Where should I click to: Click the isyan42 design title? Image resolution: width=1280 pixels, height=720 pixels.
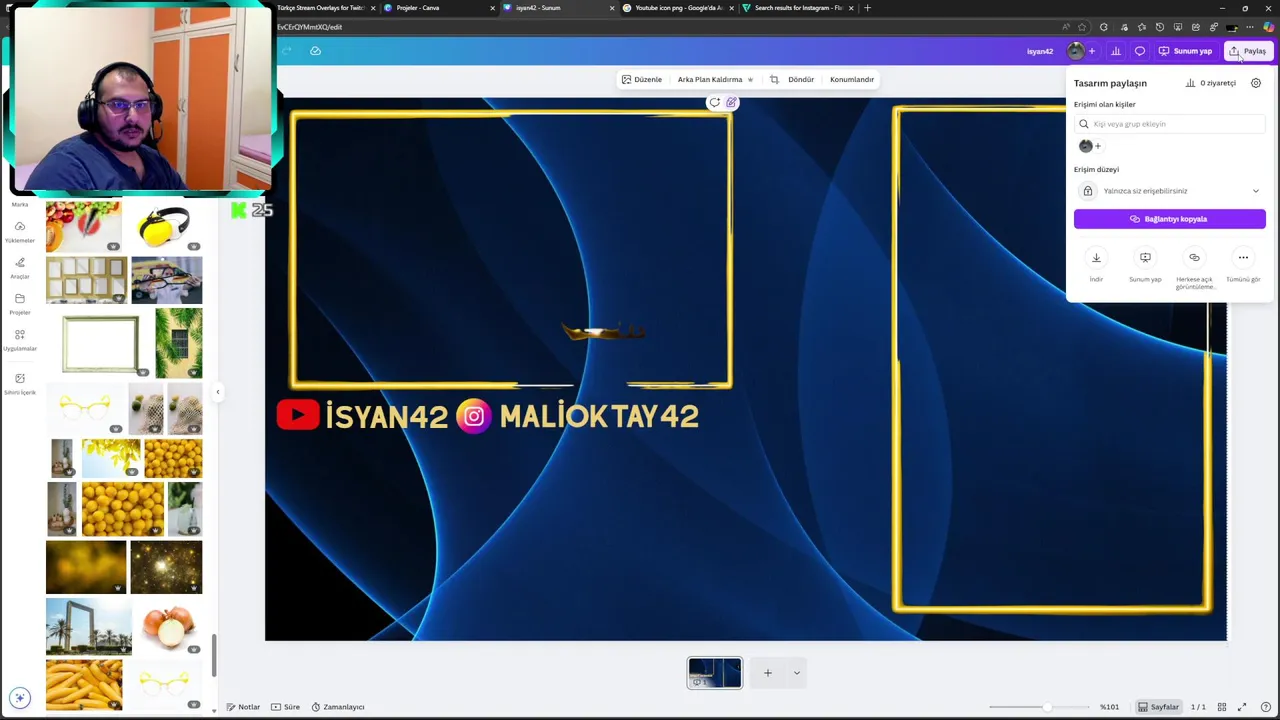coord(1040,51)
